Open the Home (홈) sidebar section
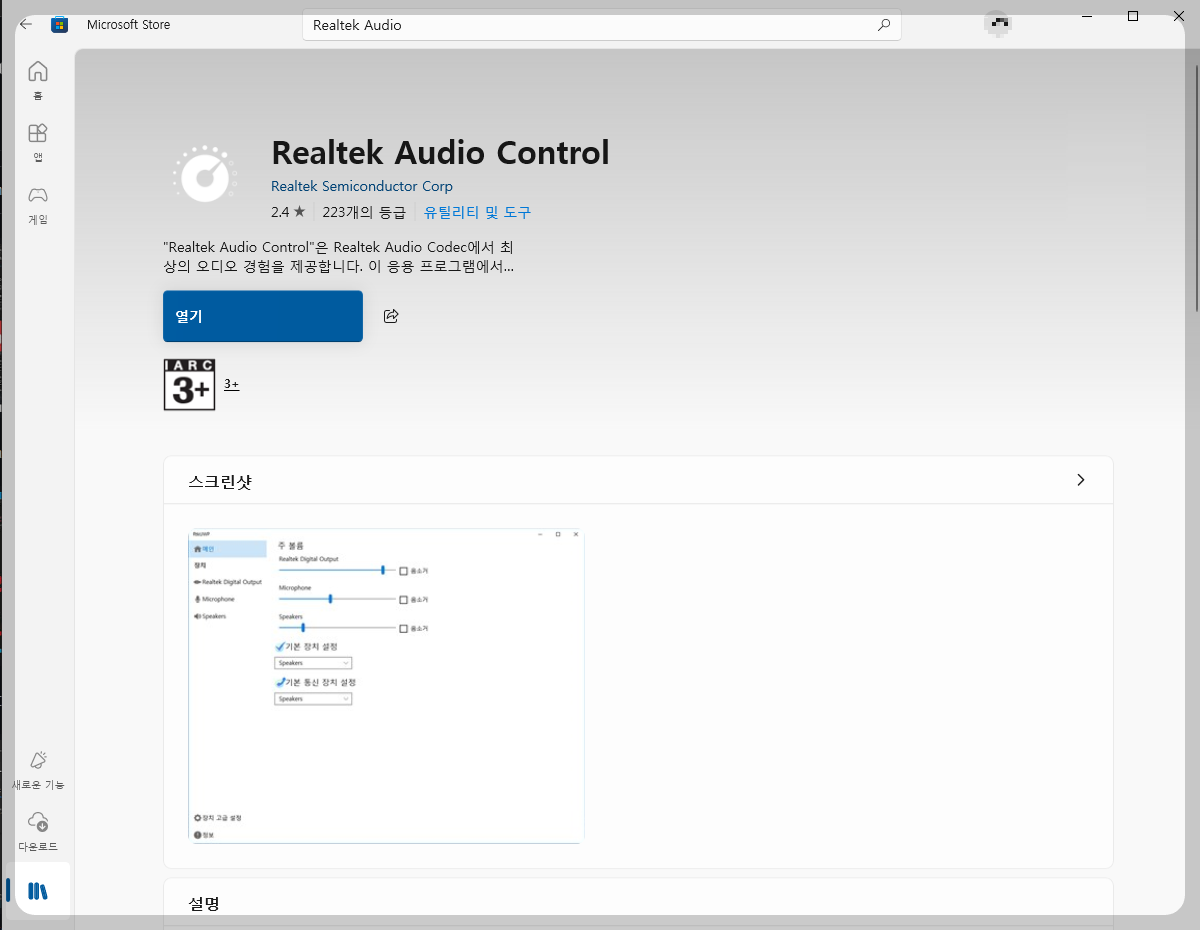Screen dimensions: 1200x930 (38, 81)
